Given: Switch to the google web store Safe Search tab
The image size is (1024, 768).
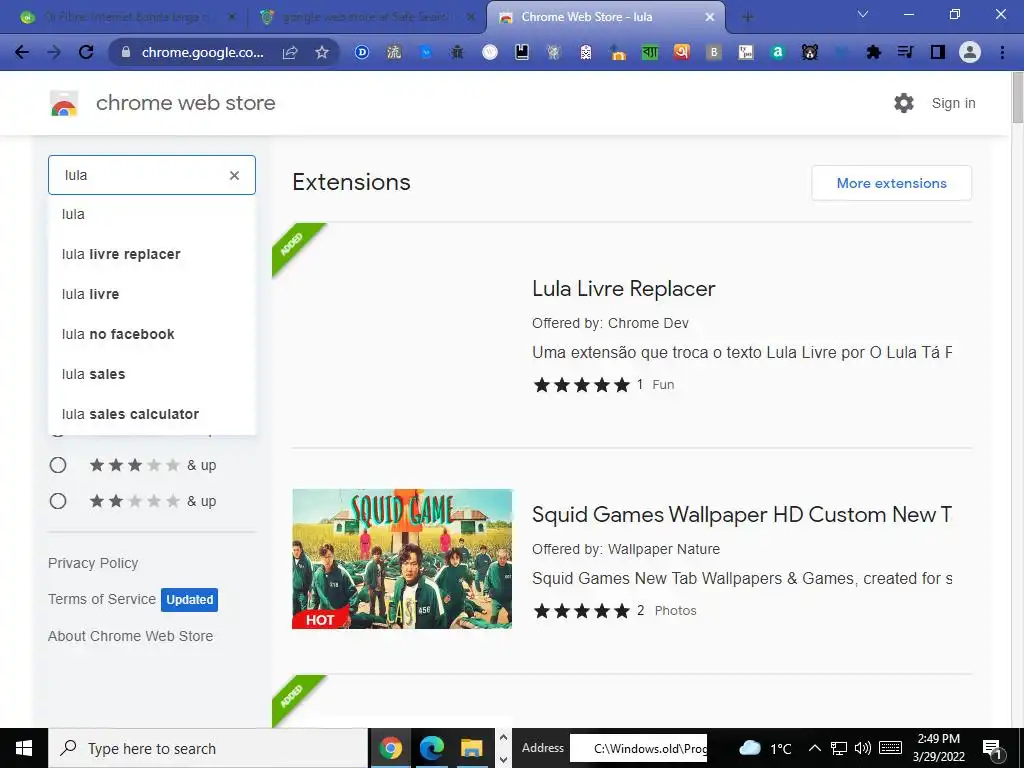Looking at the screenshot, I should [x=366, y=17].
